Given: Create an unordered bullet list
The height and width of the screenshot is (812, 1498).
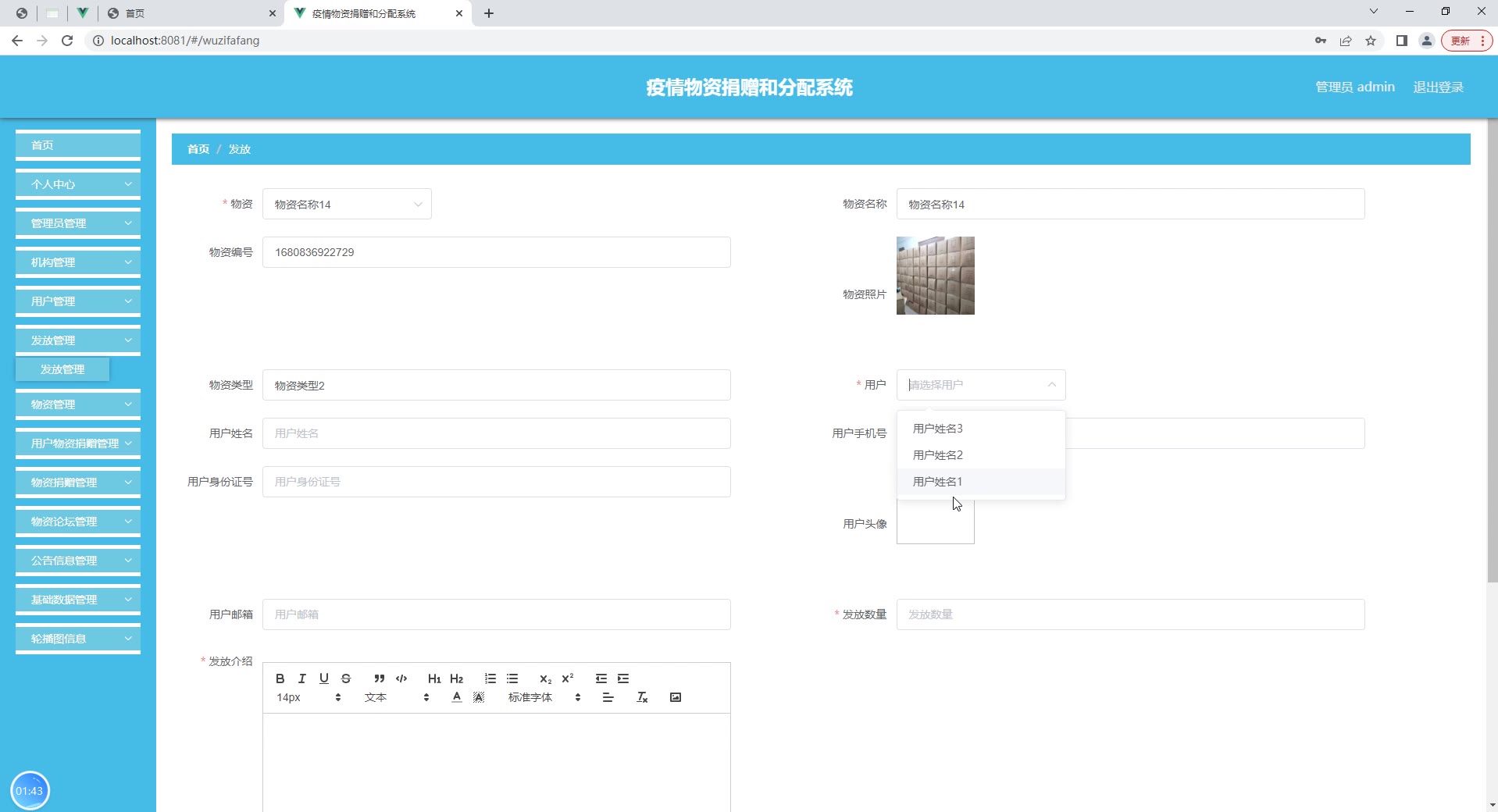Looking at the screenshot, I should (x=512, y=678).
